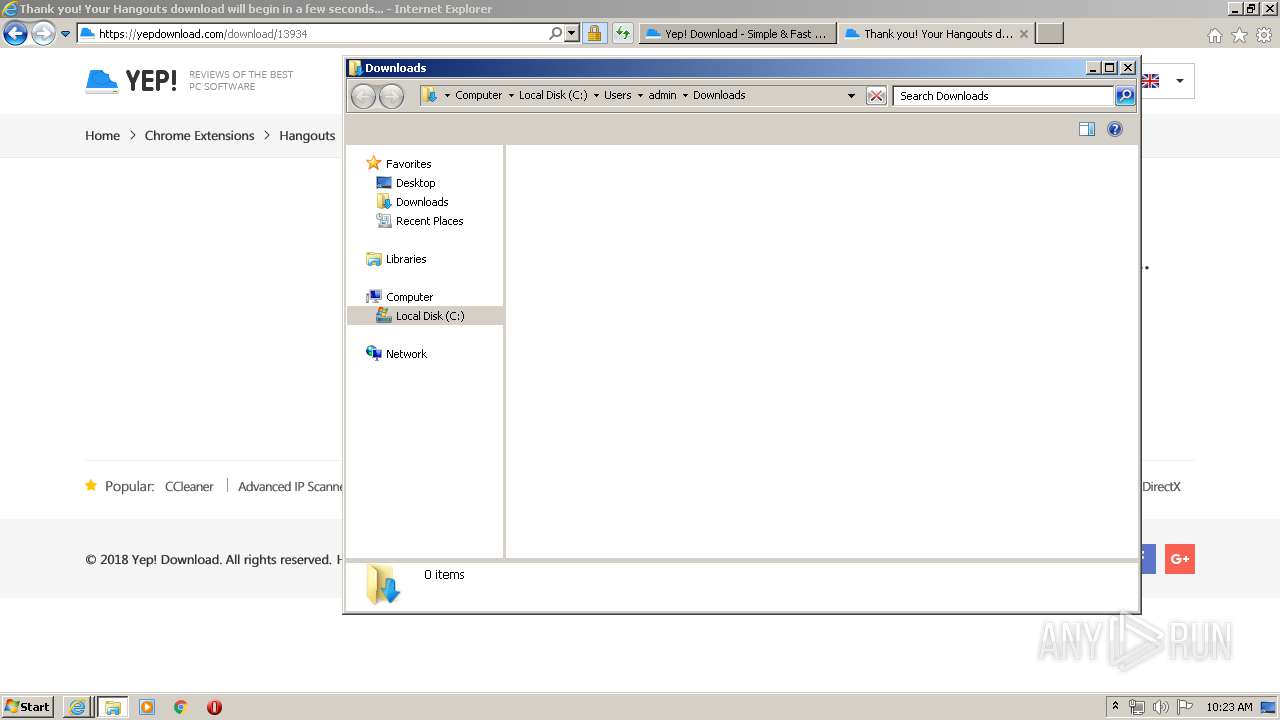Viewport: 1280px width, 720px height.
Task: Click the Google+ share button
Action: click(1180, 559)
